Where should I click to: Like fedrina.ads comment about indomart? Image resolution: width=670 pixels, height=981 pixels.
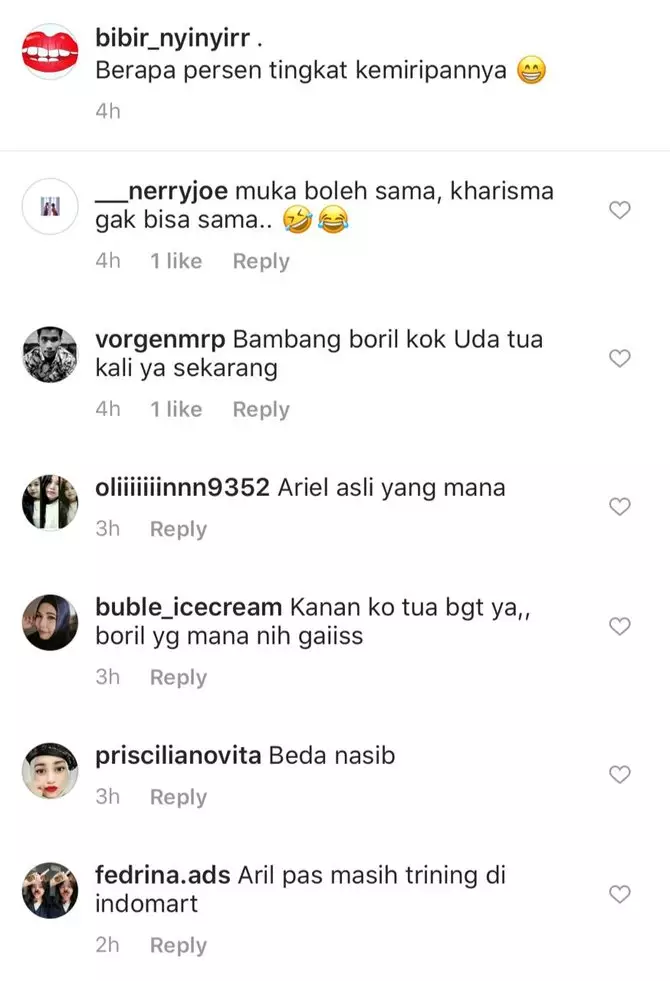[619, 894]
